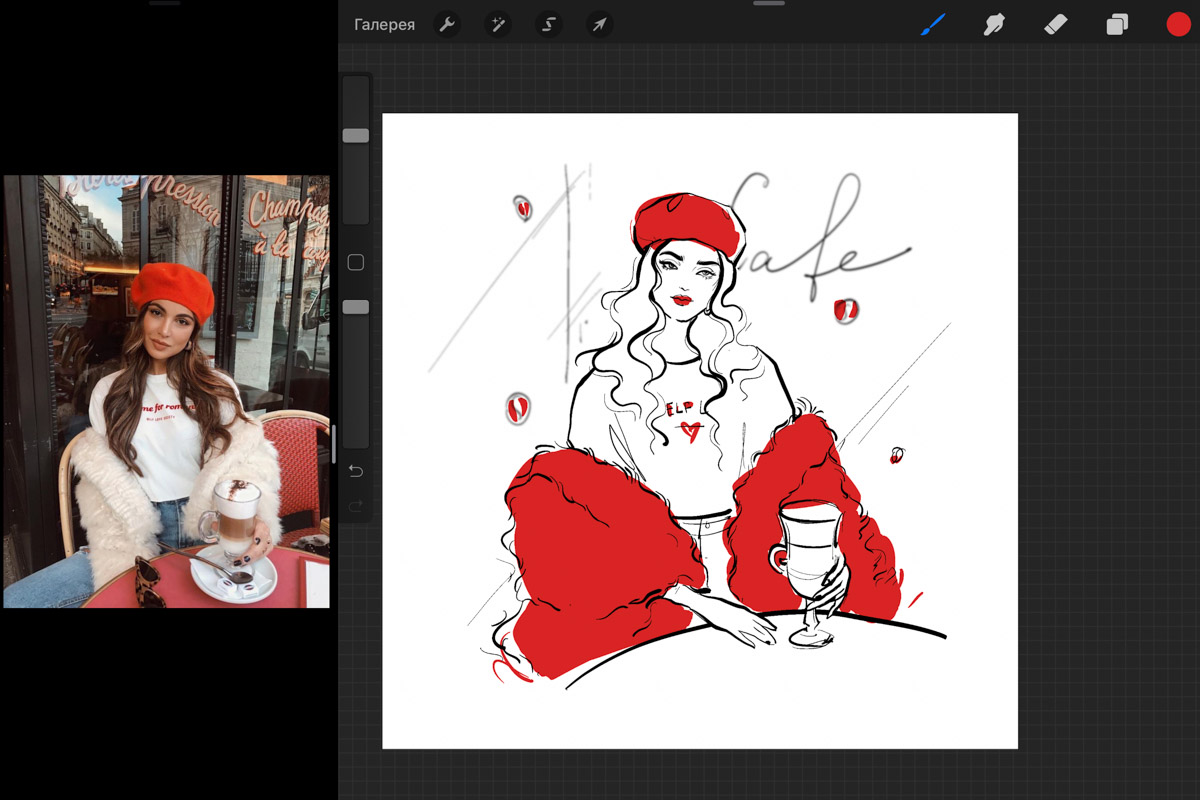Undo the last stroke with sidebar arrow
This screenshot has height=800, width=1200.
(x=355, y=471)
